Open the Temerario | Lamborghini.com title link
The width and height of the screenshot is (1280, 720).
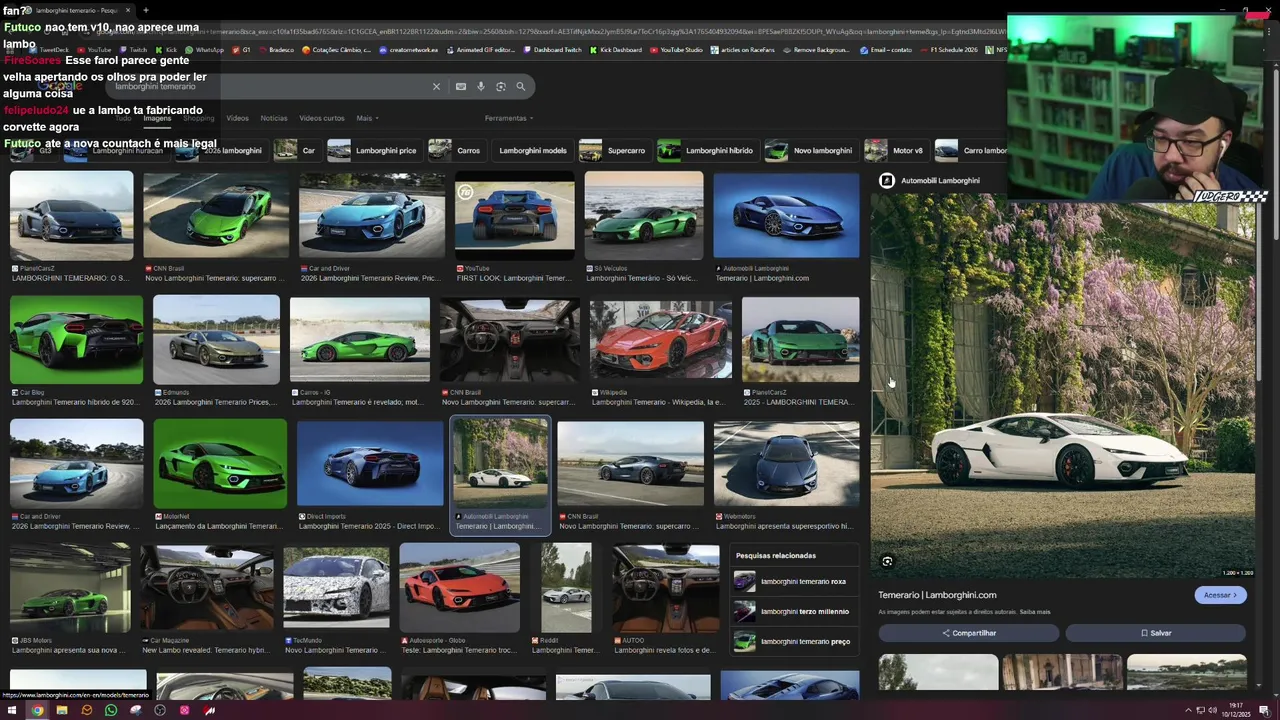point(937,595)
